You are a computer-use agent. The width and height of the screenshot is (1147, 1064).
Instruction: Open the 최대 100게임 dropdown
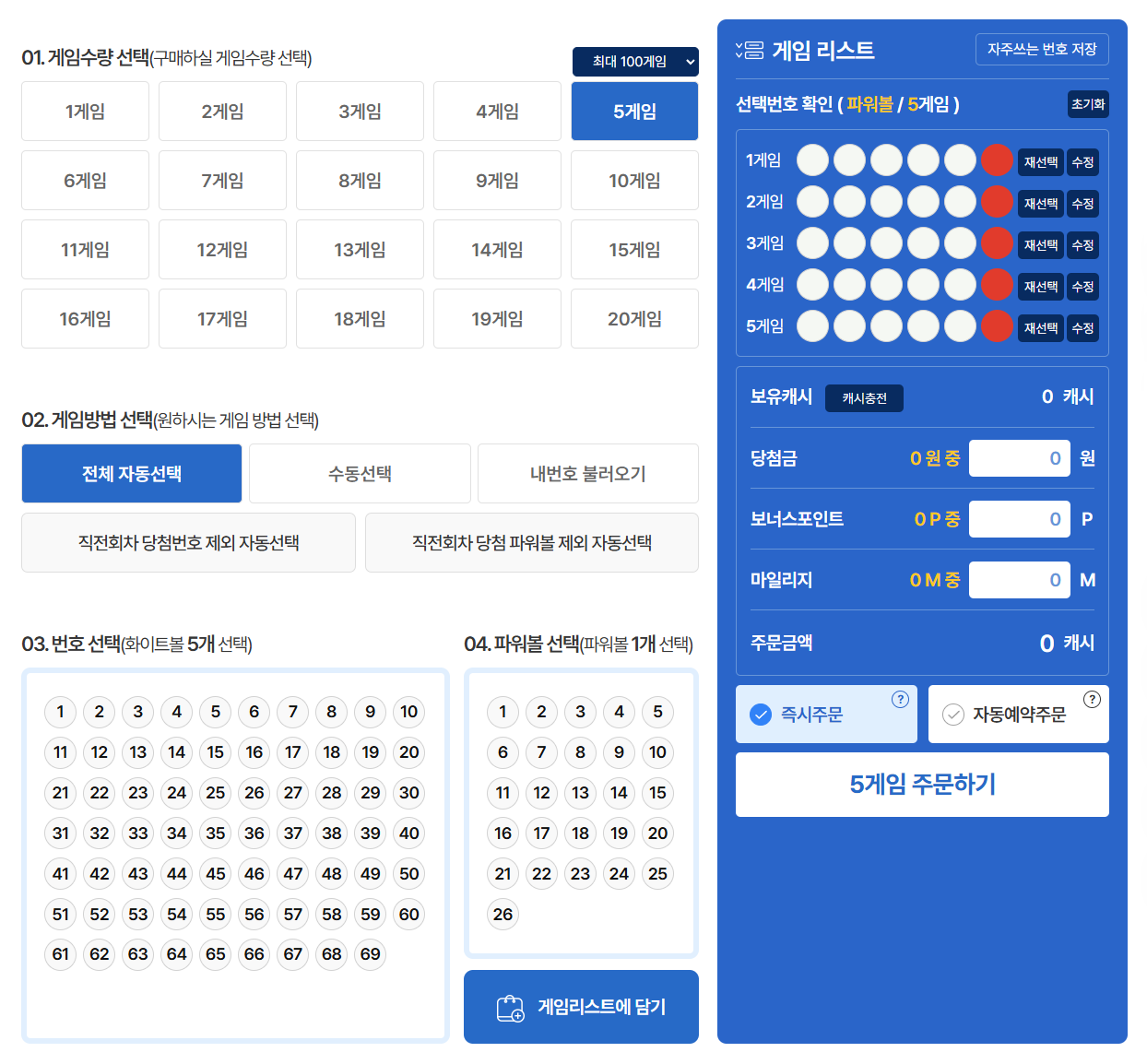tap(635, 62)
